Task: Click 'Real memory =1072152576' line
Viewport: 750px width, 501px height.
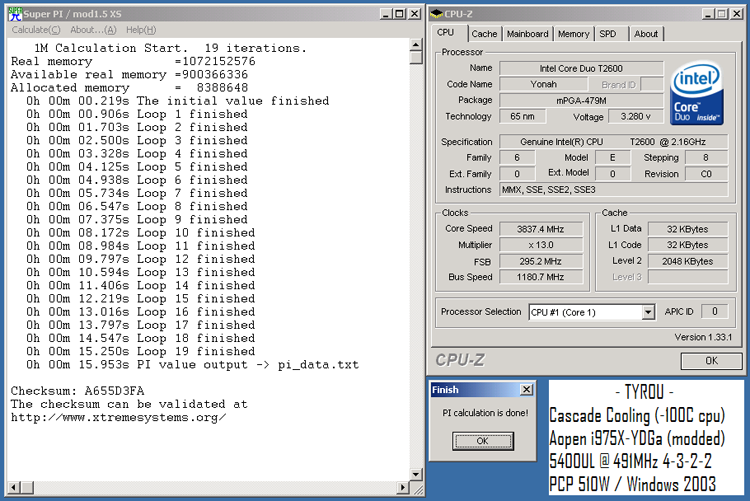Action: click(133, 61)
